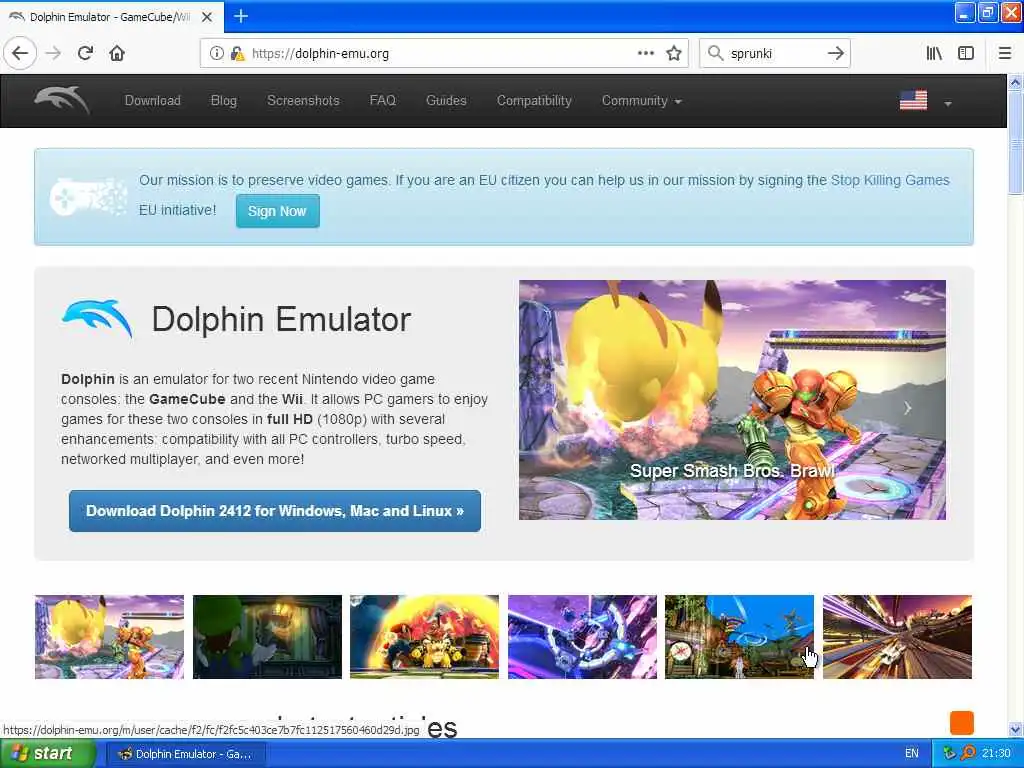The height and width of the screenshot is (768, 1024).
Task: Open page actions three-dot menu
Action: pyautogui.click(x=646, y=53)
